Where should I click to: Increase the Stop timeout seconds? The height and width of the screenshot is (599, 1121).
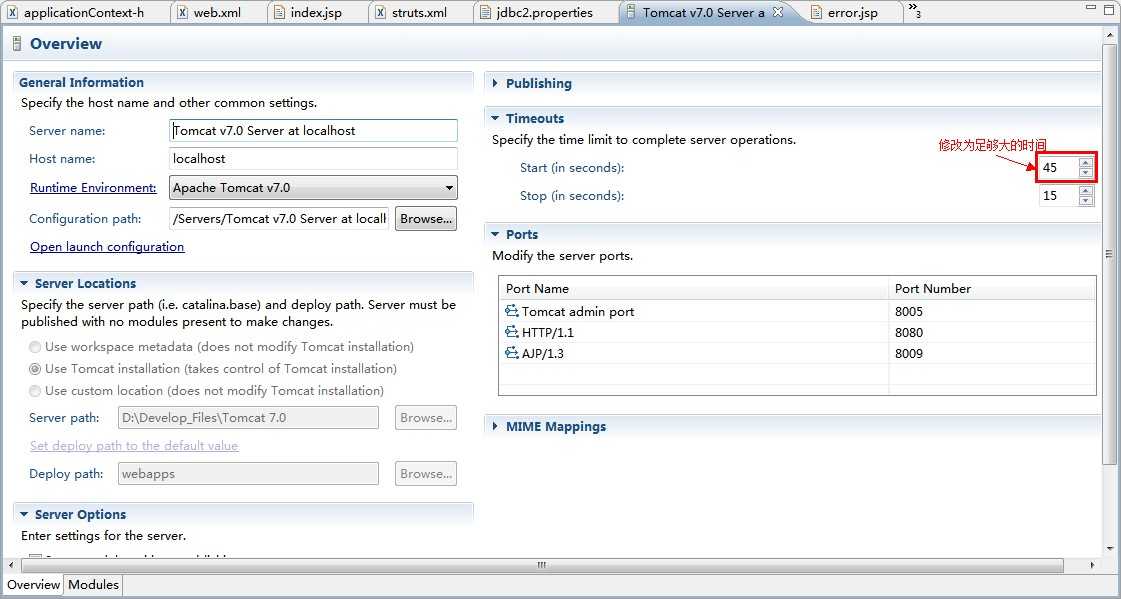click(x=1086, y=191)
